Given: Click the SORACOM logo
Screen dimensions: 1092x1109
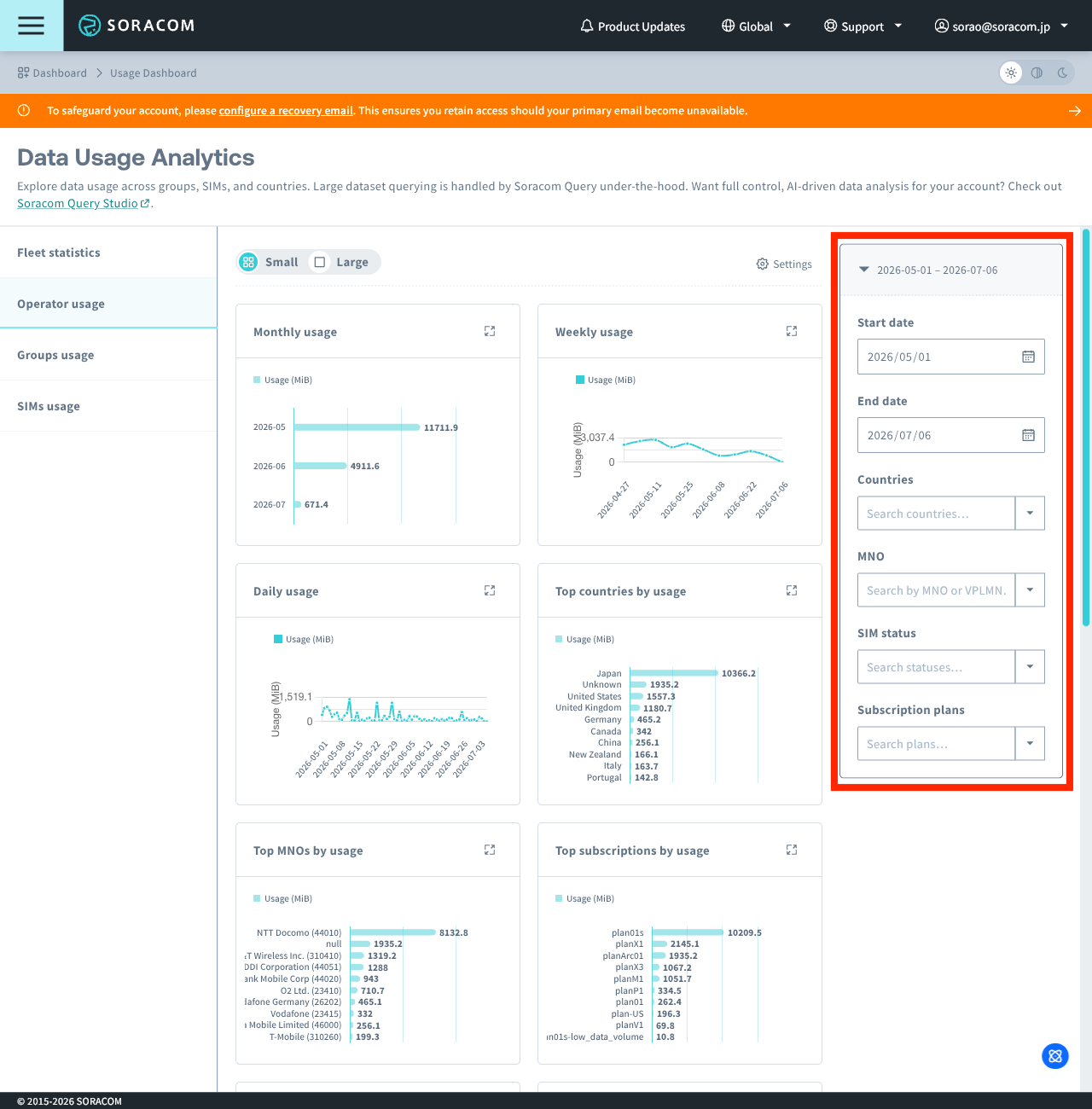Looking at the screenshot, I should (x=136, y=26).
